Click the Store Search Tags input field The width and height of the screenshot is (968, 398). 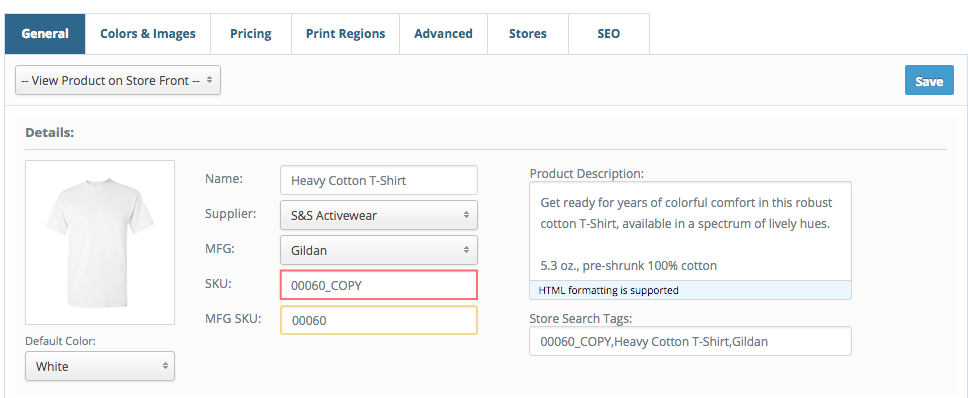tap(690, 341)
